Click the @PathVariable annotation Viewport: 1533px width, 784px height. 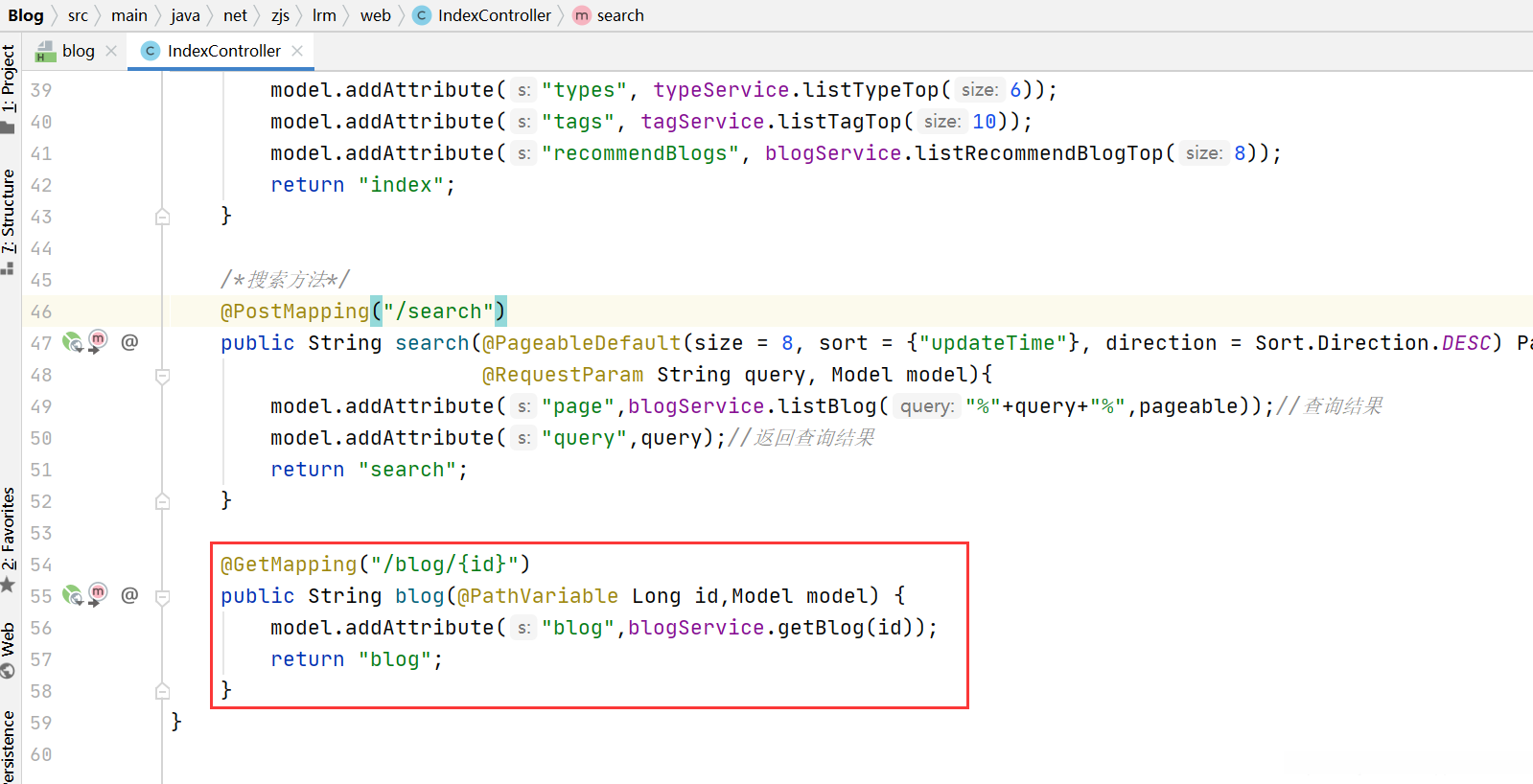(538, 596)
